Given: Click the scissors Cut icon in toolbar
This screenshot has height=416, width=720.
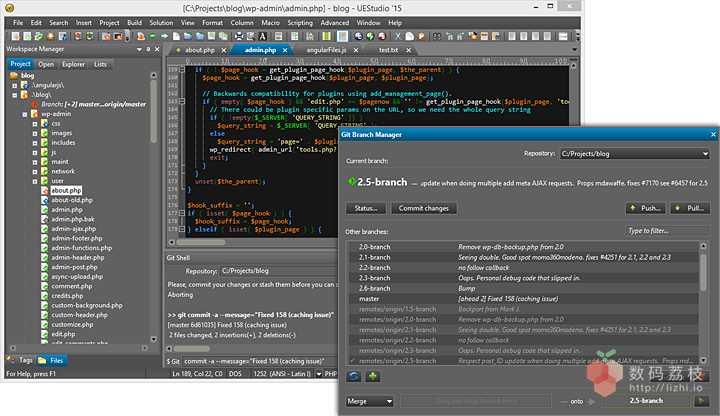Looking at the screenshot, I should (x=398, y=36).
